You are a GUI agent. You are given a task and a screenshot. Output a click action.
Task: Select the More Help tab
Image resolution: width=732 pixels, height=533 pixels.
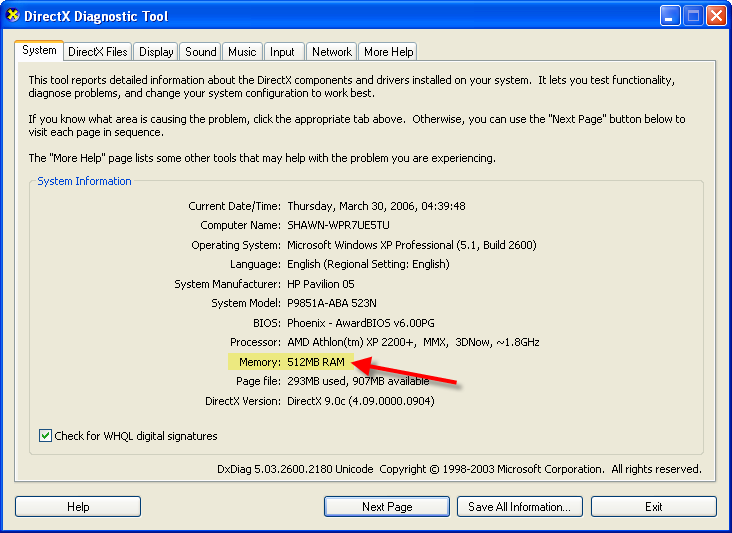(x=388, y=52)
